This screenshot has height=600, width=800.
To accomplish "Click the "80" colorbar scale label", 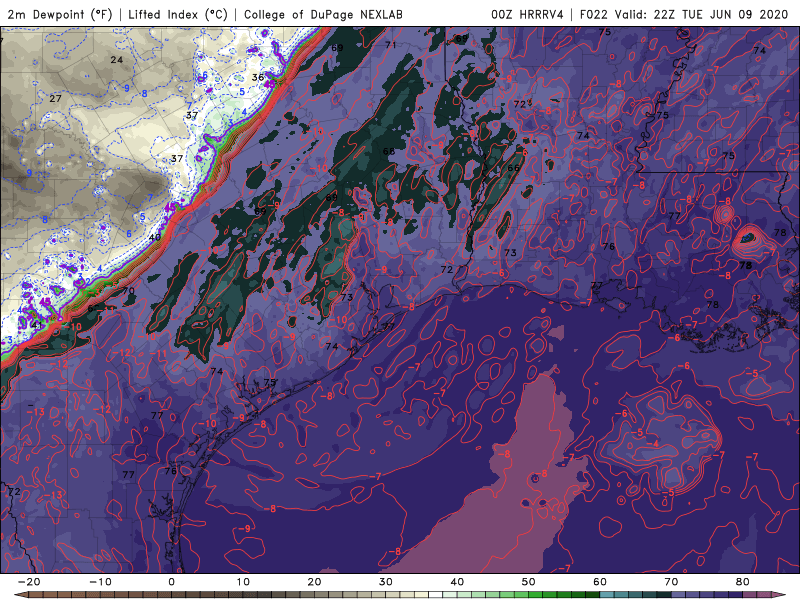I will click(x=743, y=582).
